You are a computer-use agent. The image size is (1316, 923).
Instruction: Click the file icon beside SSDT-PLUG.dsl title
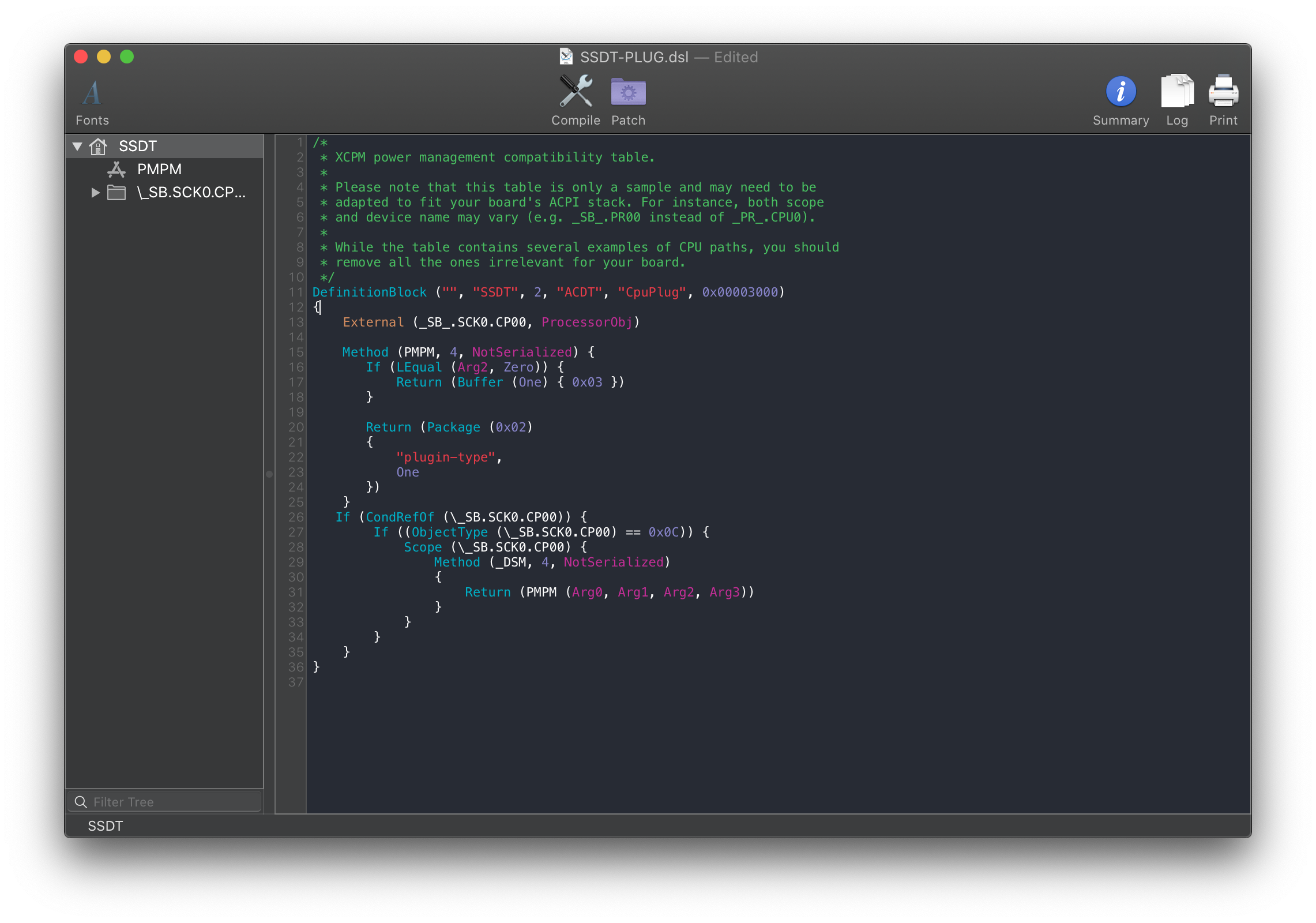pyautogui.click(x=566, y=57)
